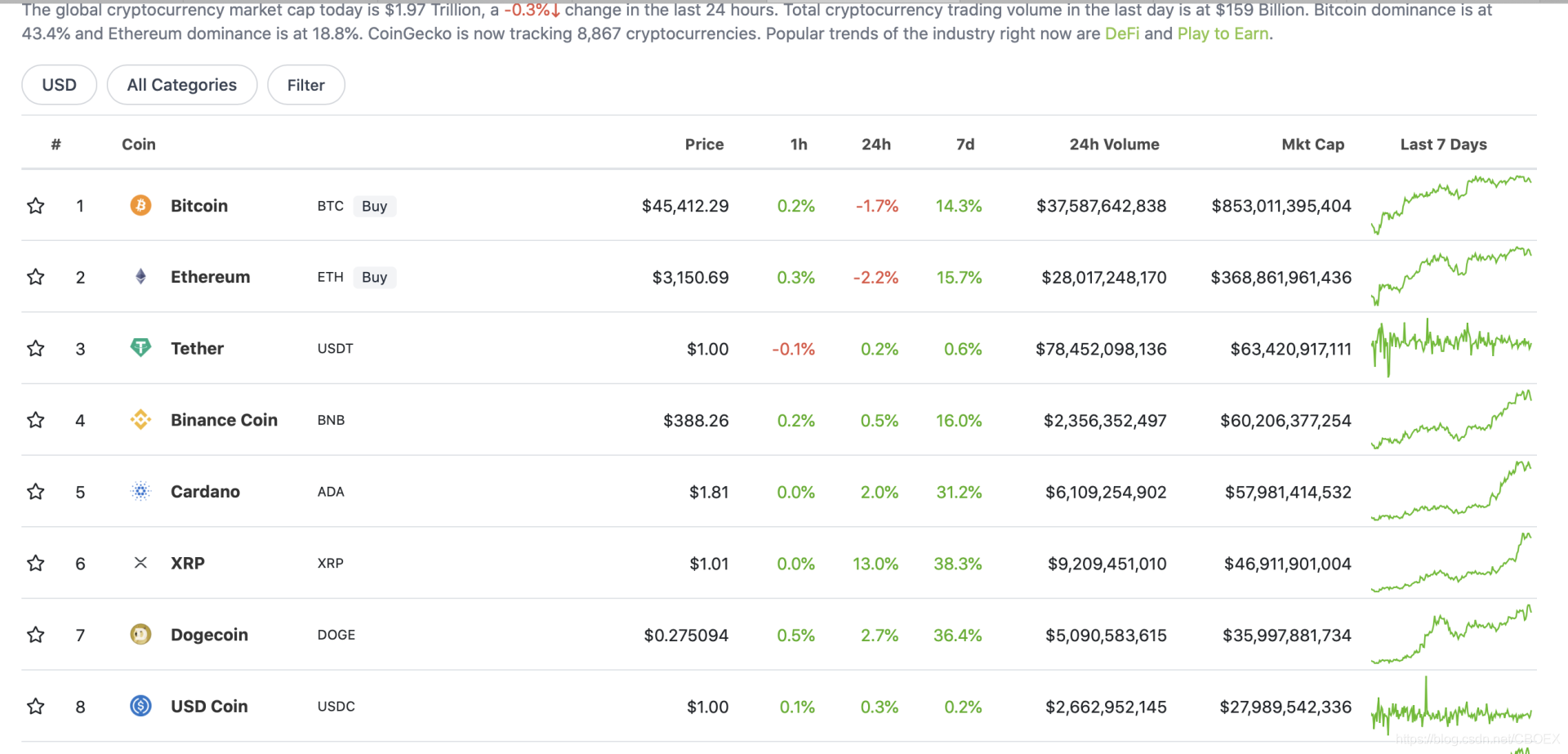Click the Buy button for Ethereum
This screenshot has width=1568, height=754.
375,277
